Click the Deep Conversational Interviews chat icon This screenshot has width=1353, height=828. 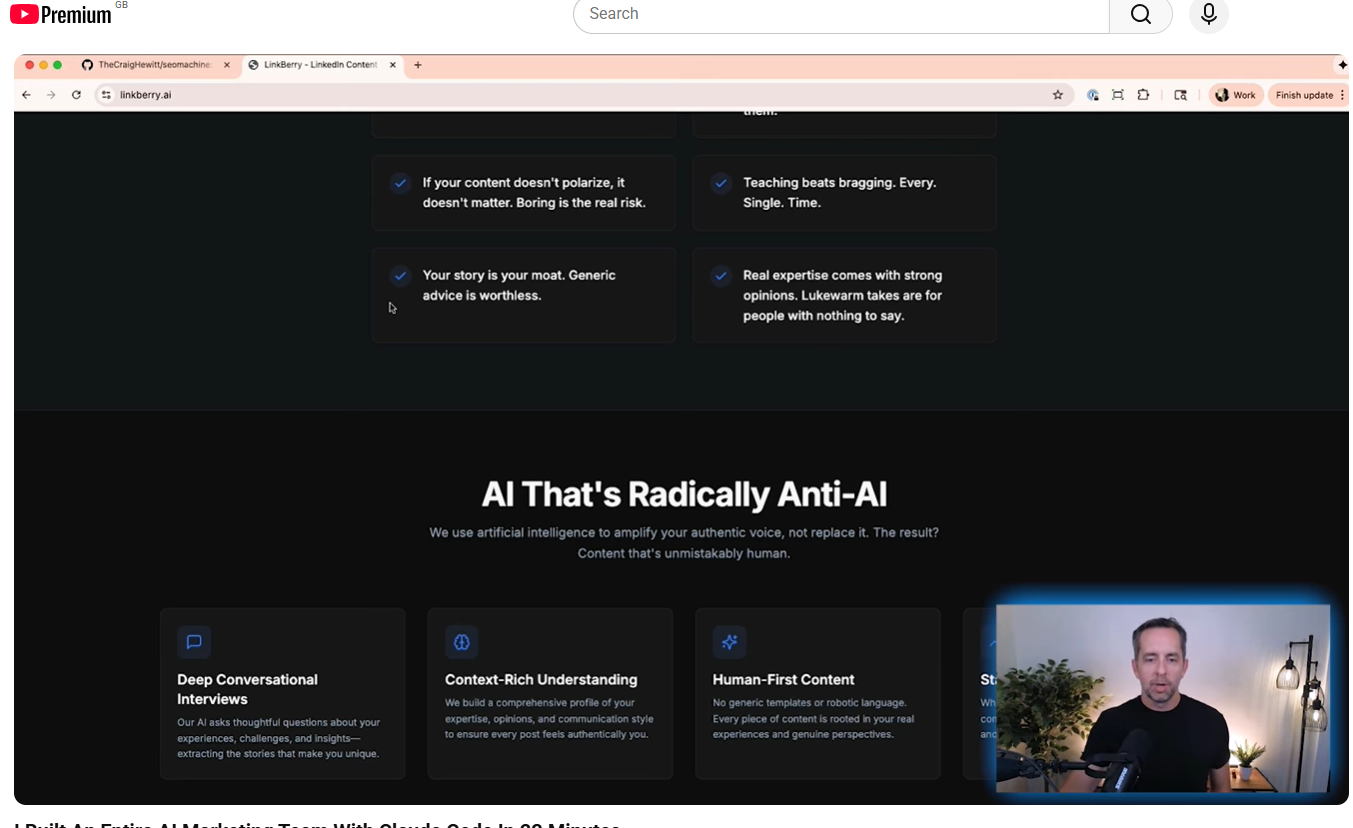(x=194, y=642)
